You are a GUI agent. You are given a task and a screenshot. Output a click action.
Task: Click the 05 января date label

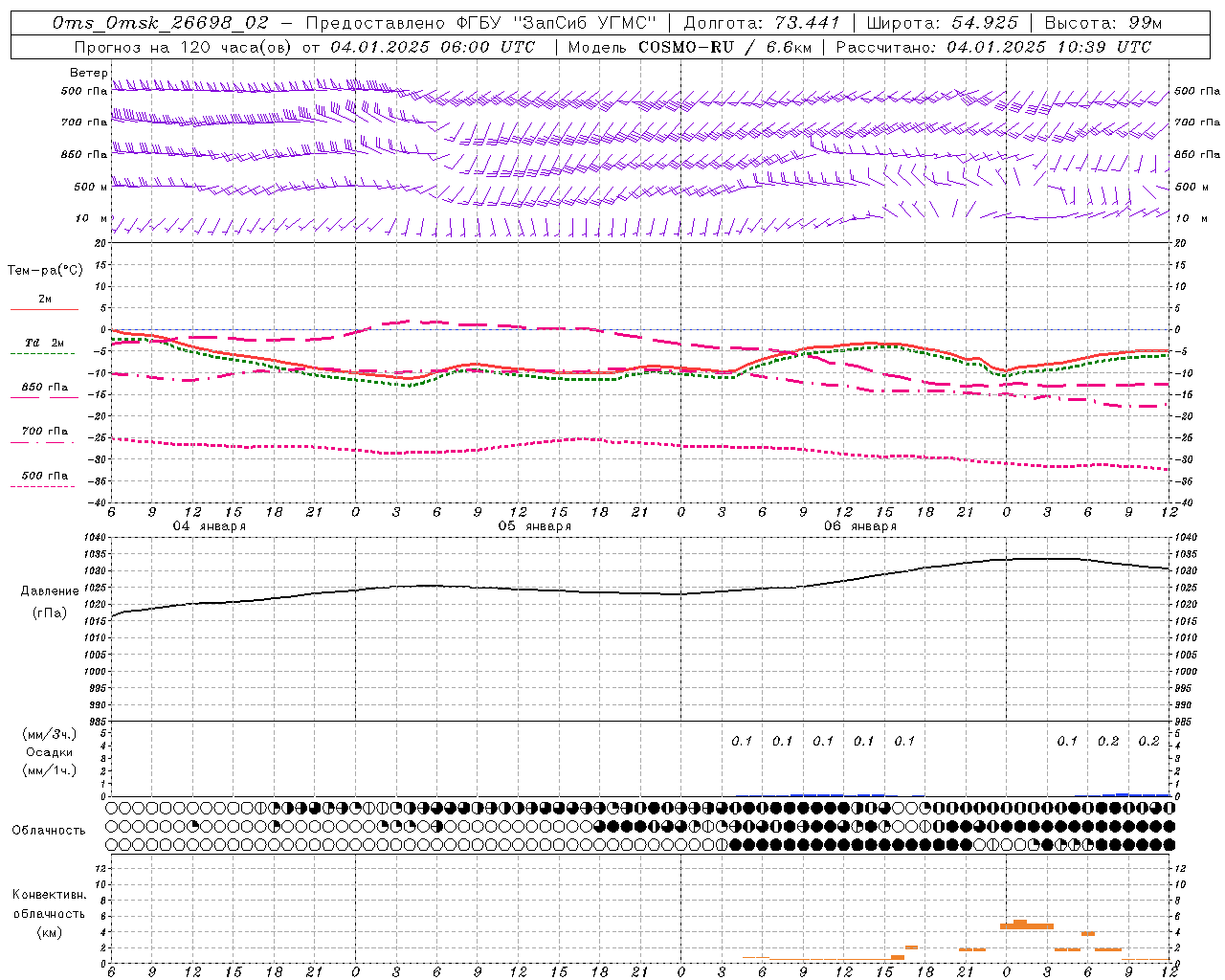pos(534,526)
